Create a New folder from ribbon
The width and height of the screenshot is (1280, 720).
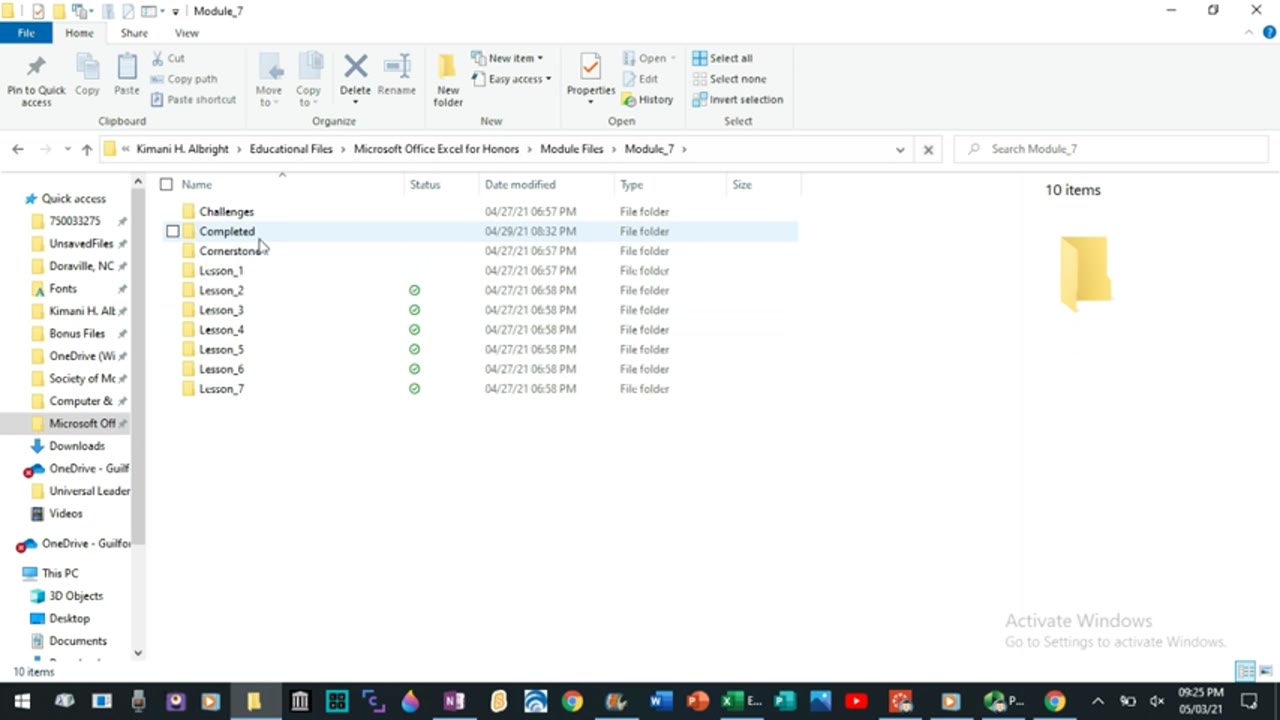(448, 80)
